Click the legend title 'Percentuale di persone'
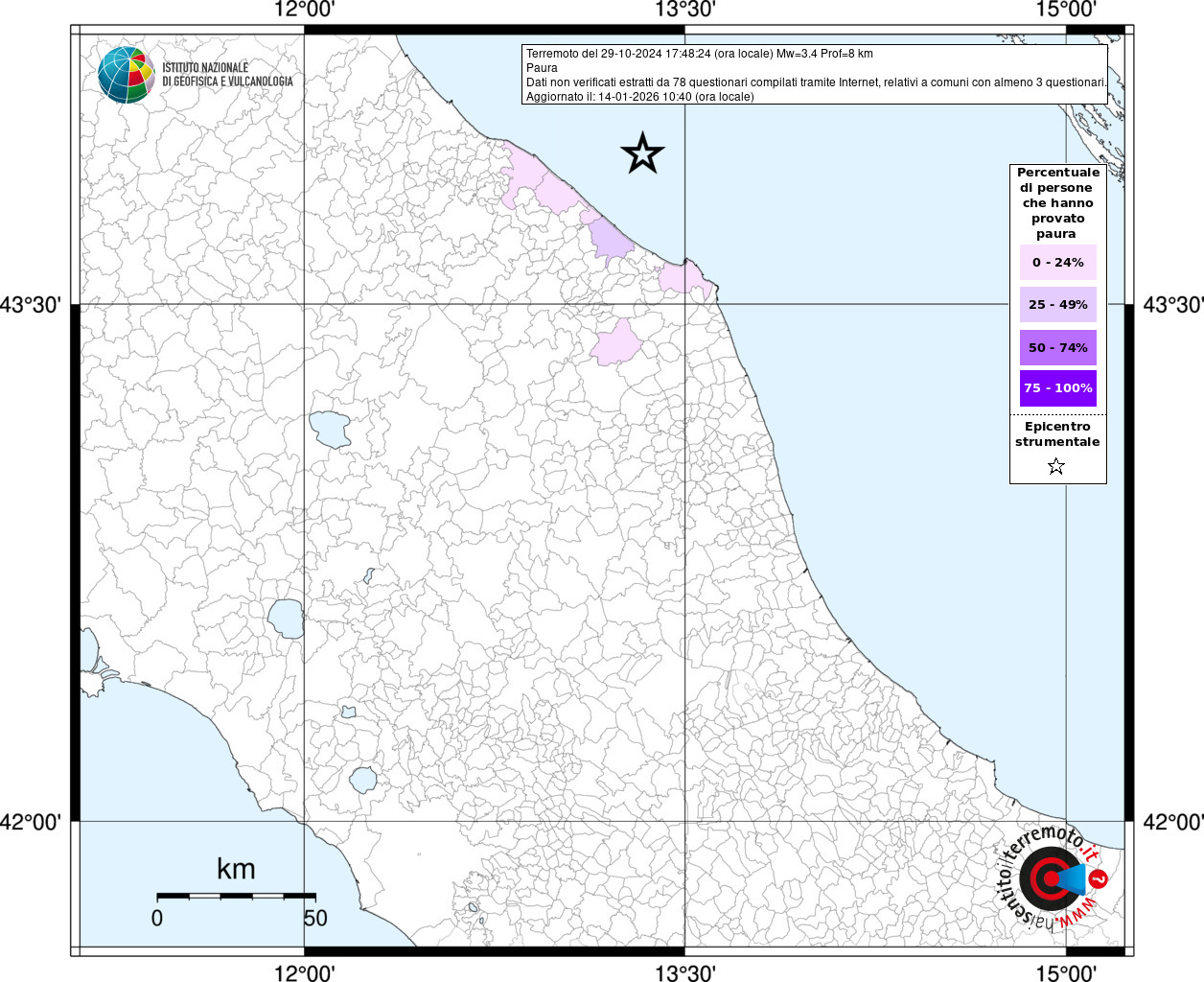This screenshot has width=1204, height=982. pyautogui.click(x=1057, y=202)
